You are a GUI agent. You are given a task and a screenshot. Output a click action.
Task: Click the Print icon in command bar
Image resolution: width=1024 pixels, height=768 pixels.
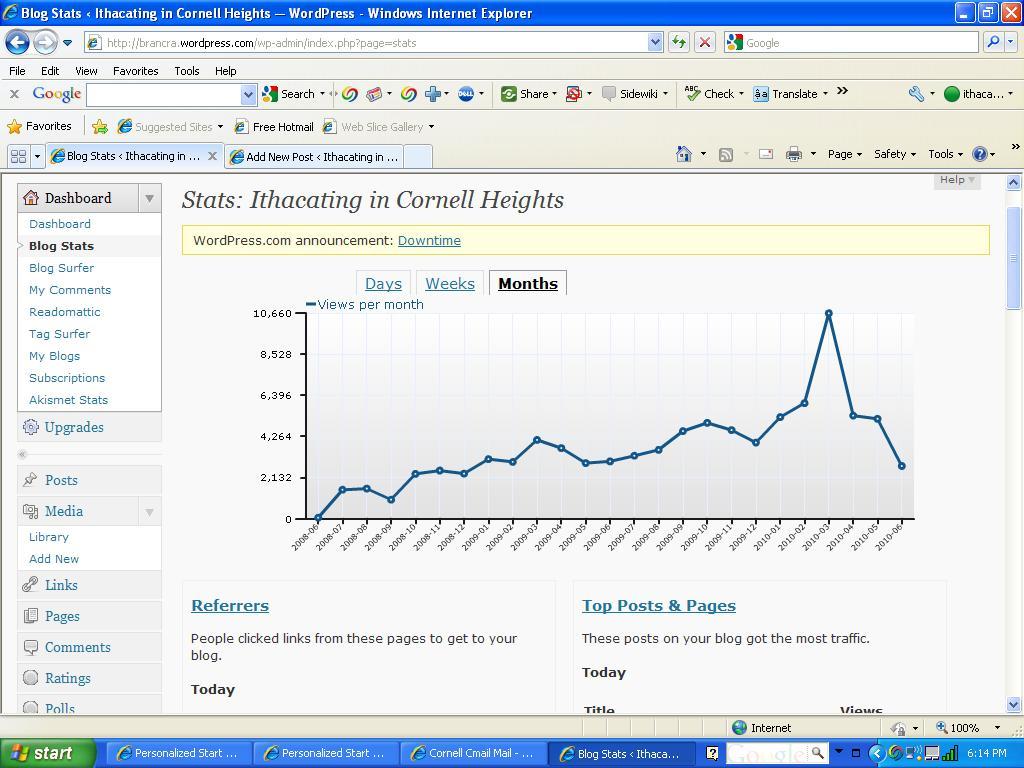click(793, 154)
